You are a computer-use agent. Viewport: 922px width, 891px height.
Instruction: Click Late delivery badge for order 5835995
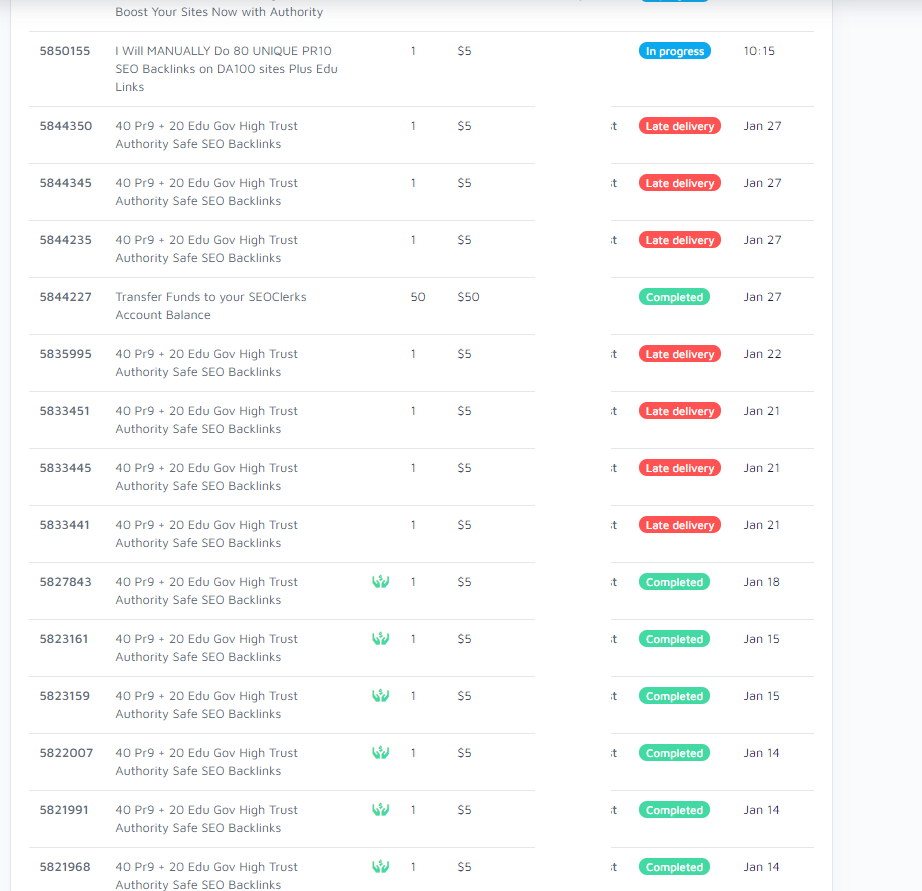[x=679, y=354]
